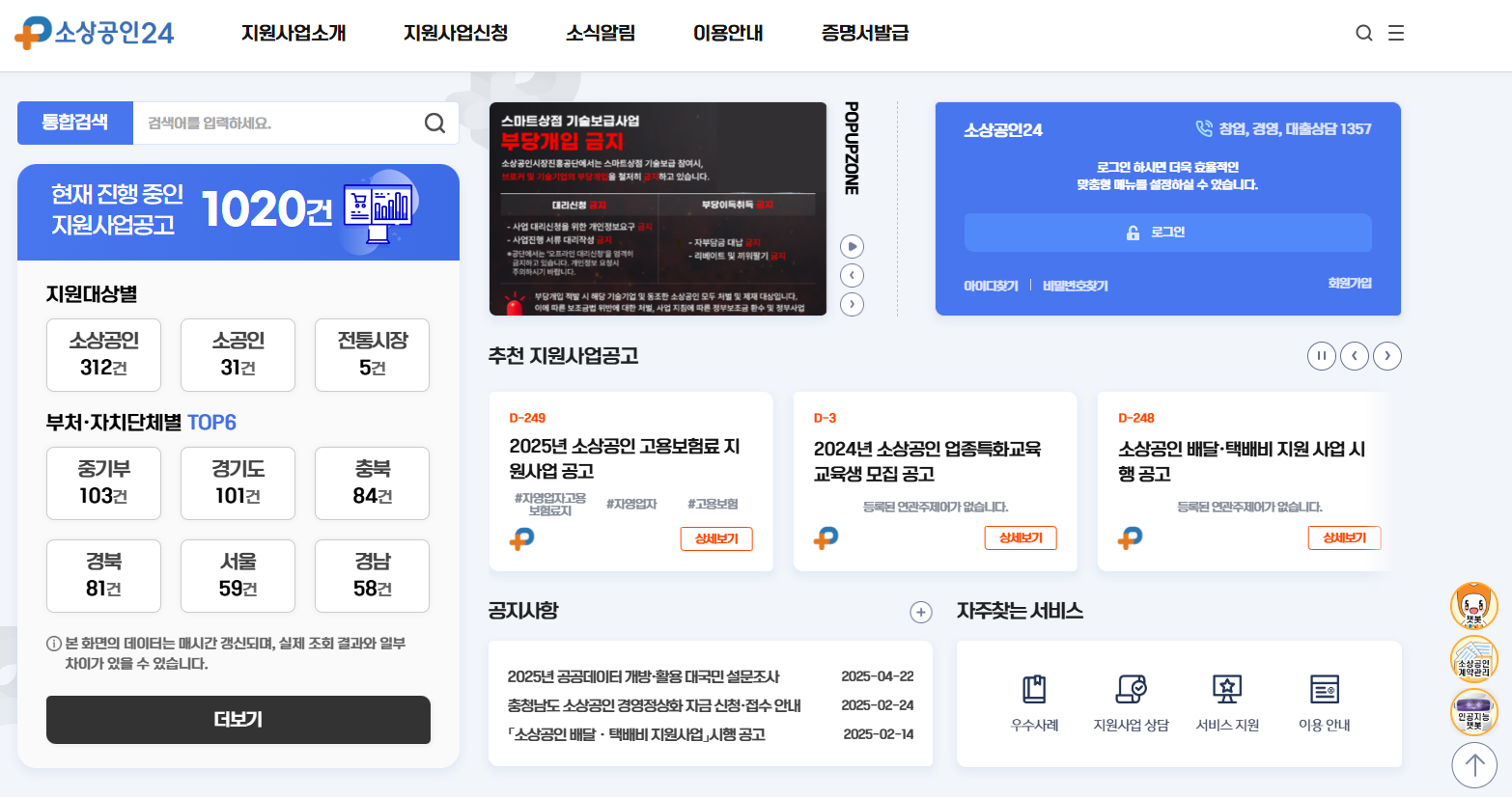Click the 더보기 button
Image resolution: width=1512 pixels, height=798 pixels.
(238, 720)
